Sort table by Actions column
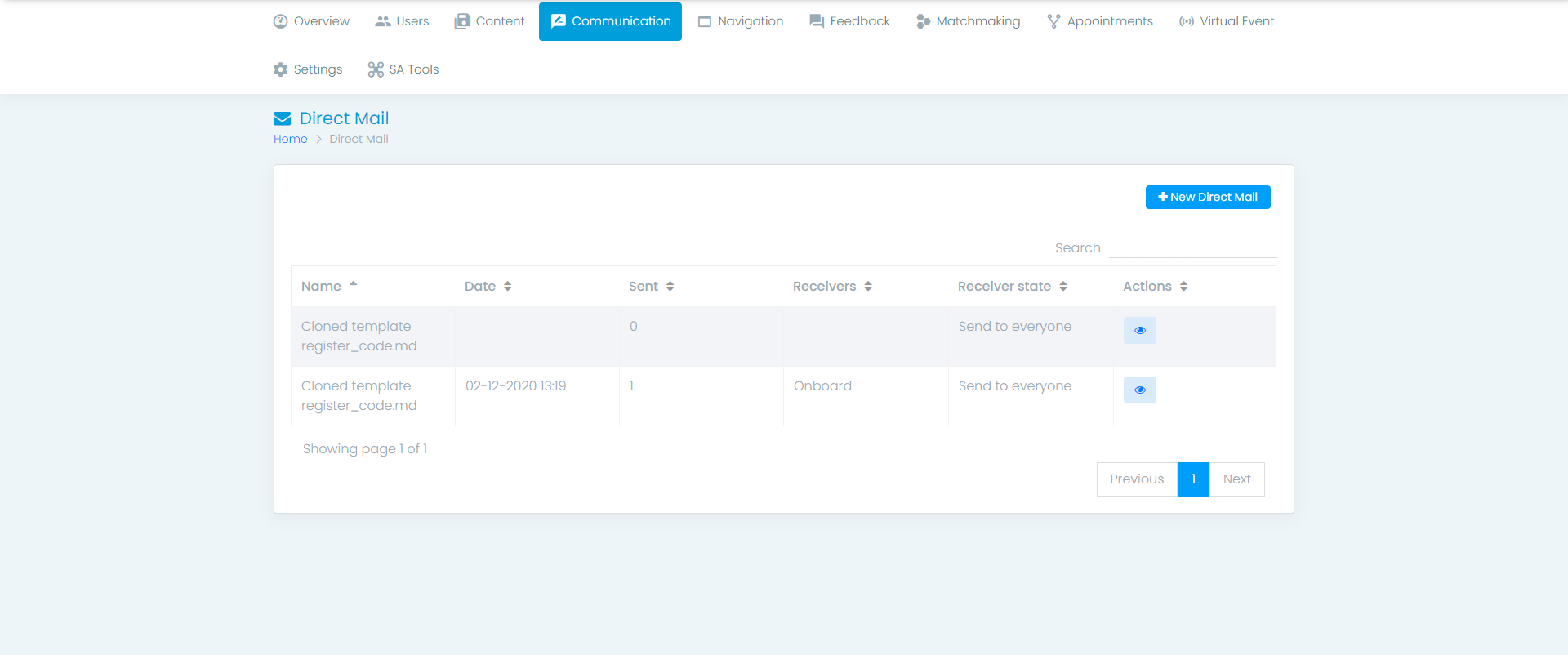Screen dimensions: 1568x655 [1194, 286]
